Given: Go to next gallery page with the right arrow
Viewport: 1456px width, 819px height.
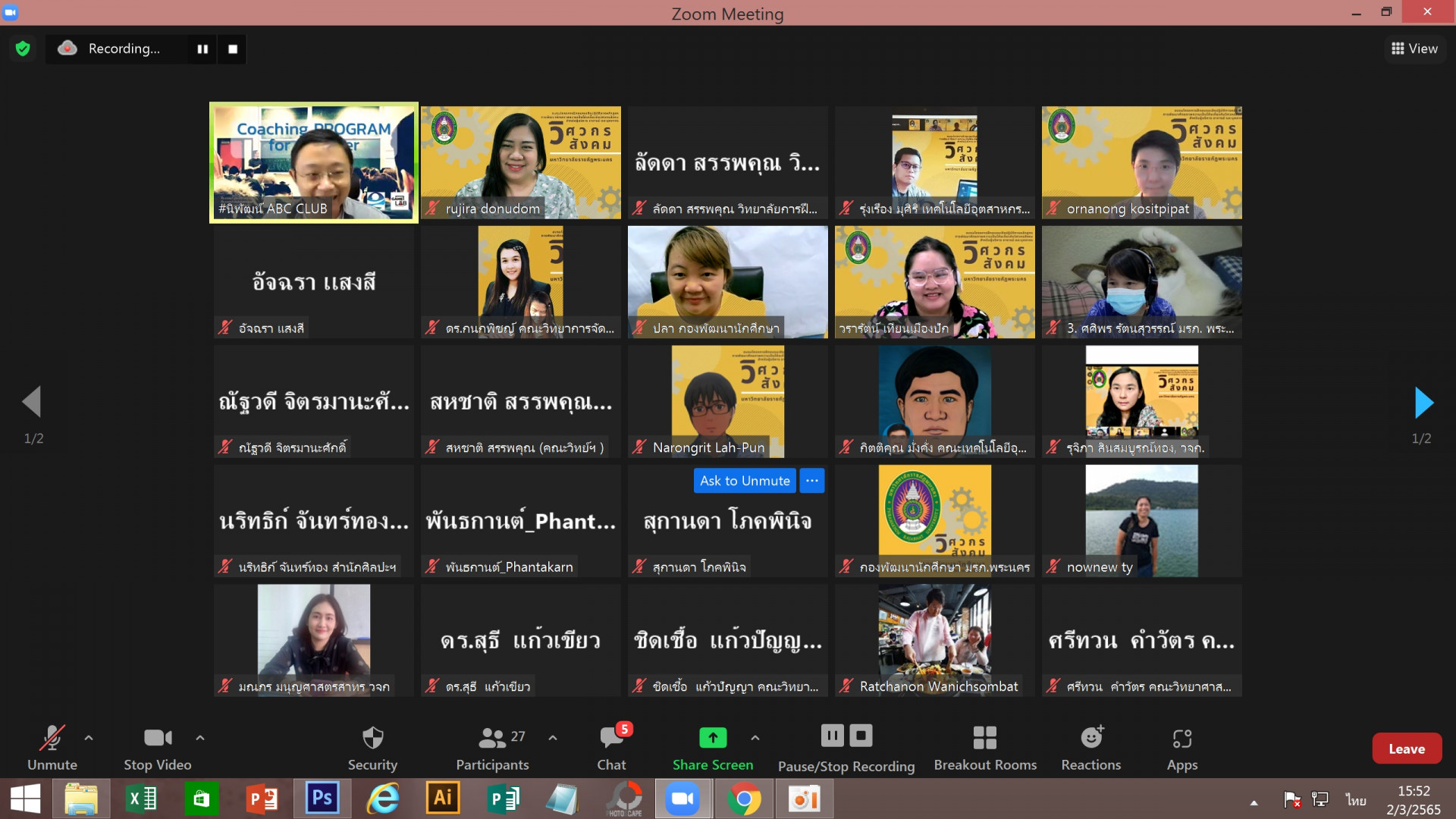Looking at the screenshot, I should click(x=1423, y=403).
